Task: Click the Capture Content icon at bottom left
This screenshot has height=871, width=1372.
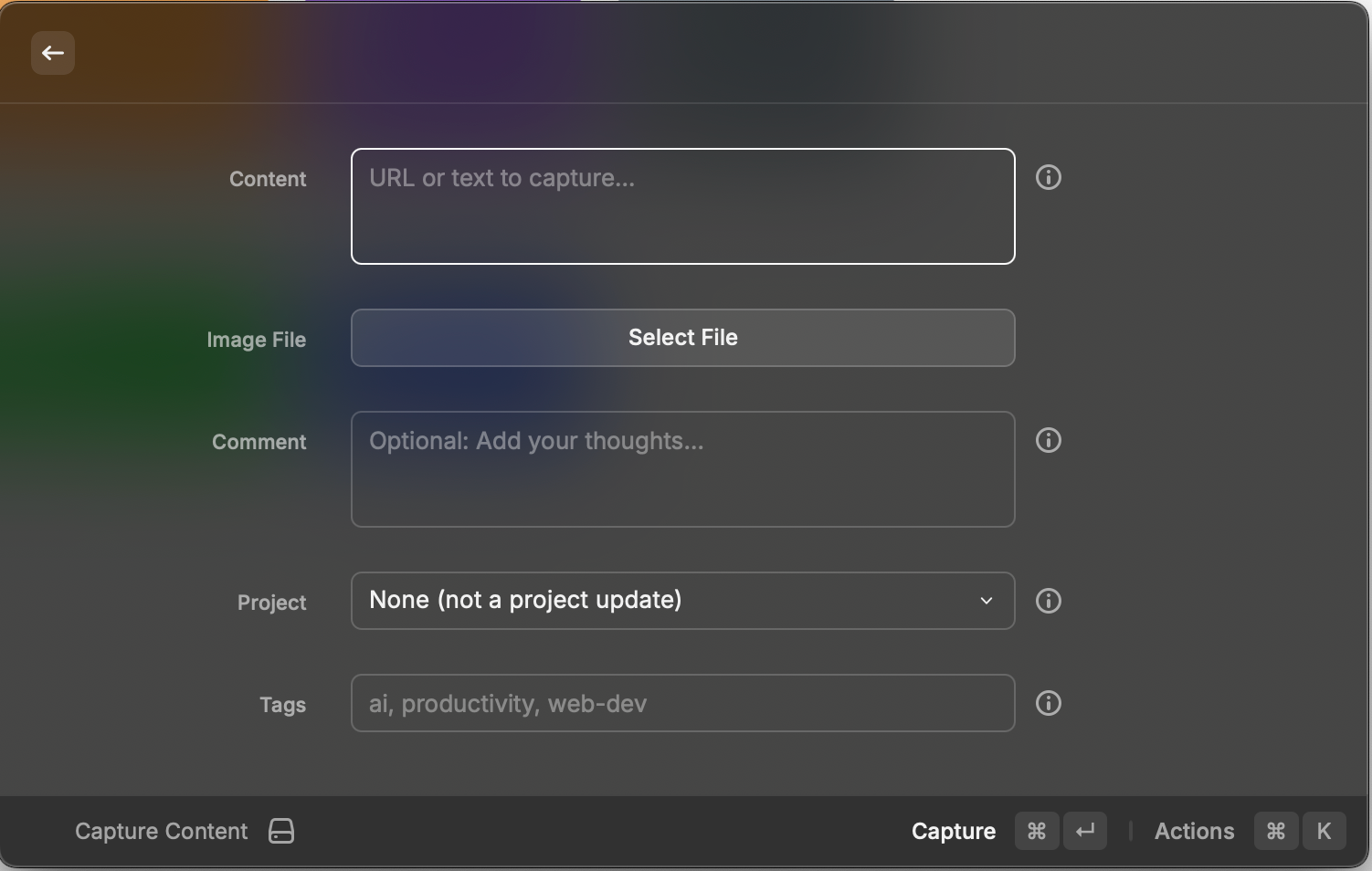Action: 281,831
